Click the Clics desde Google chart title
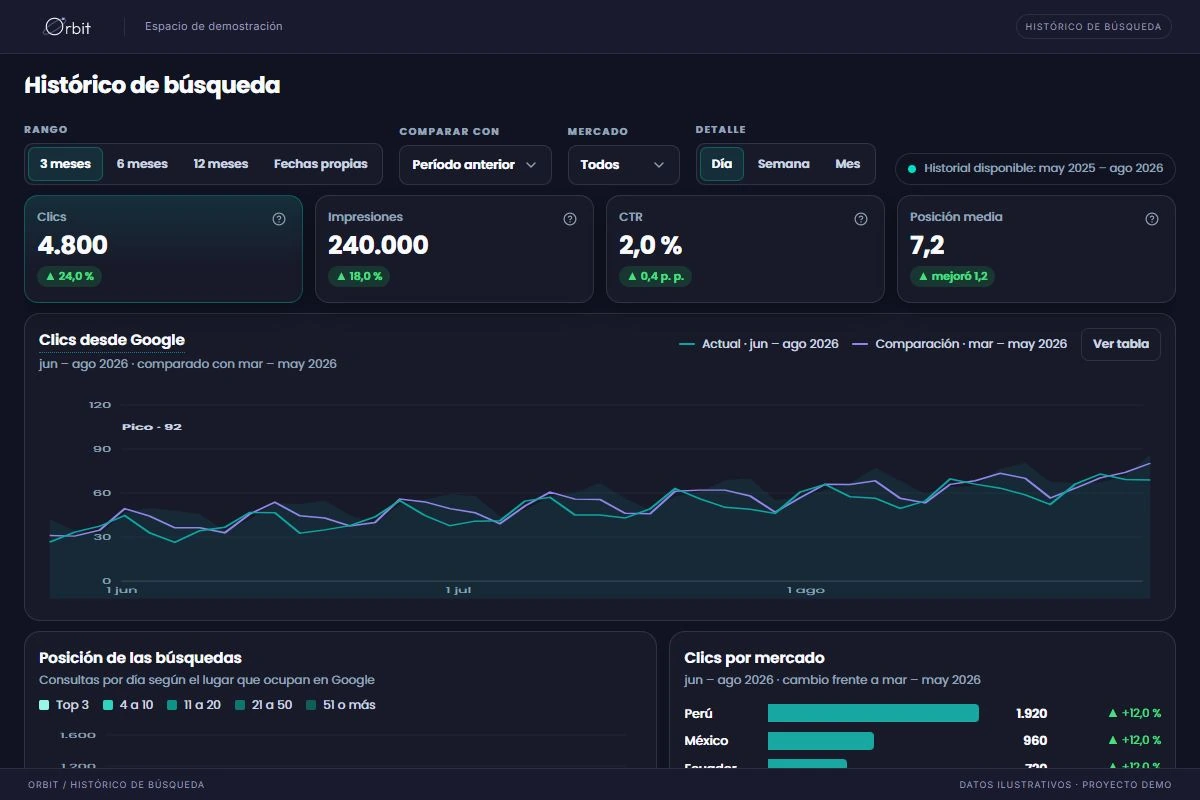The image size is (1200, 800). tap(112, 341)
